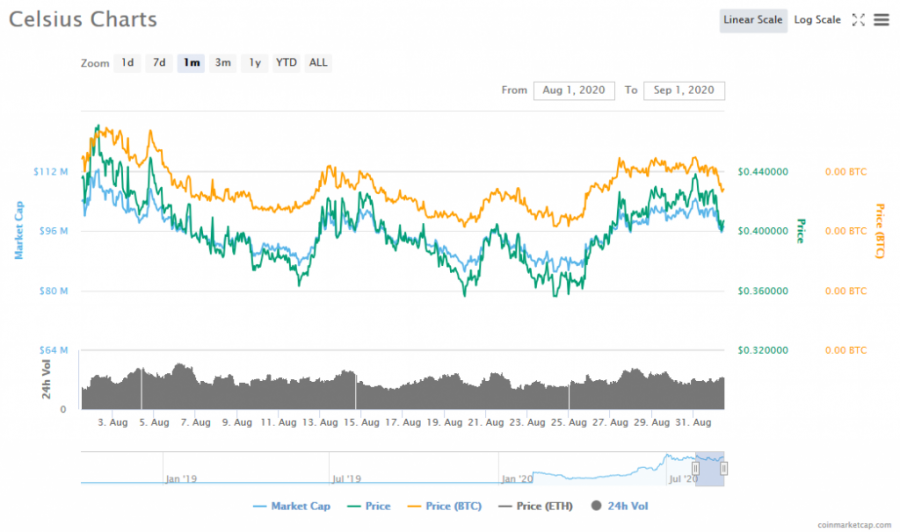The height and width of the screenshot is (532, 900).
Task: Click the 3. Aug date label
Action: pyautogui.click(x=112, y=422)
